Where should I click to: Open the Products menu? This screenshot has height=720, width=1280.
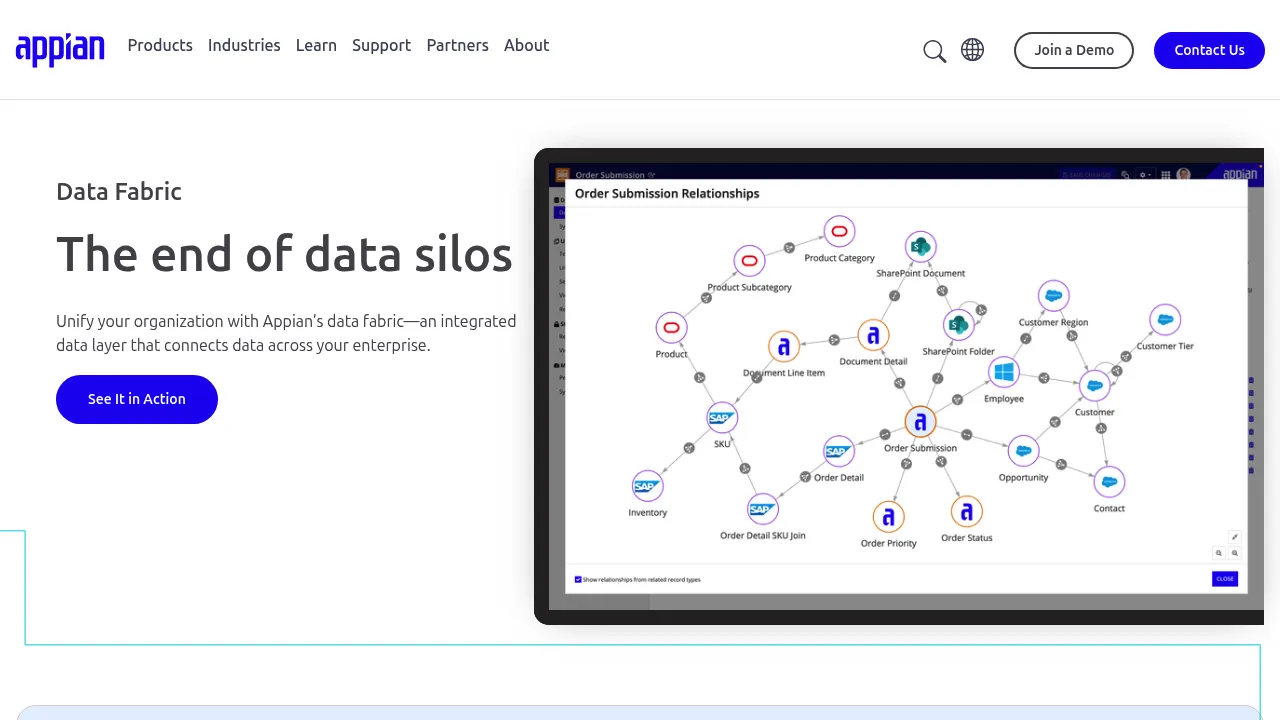(160, 45)
